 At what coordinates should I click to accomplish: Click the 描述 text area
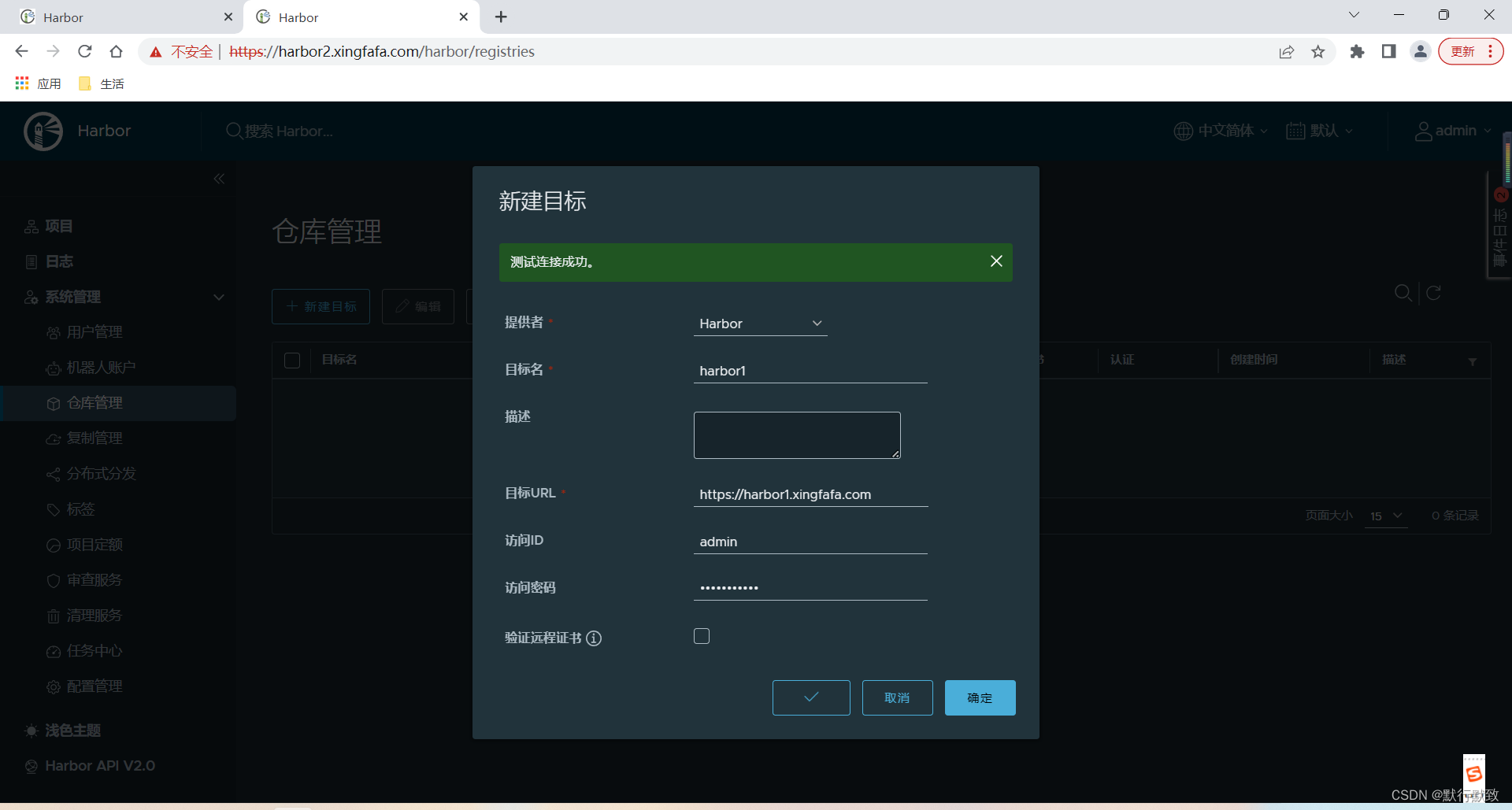[x=797, y=435]
